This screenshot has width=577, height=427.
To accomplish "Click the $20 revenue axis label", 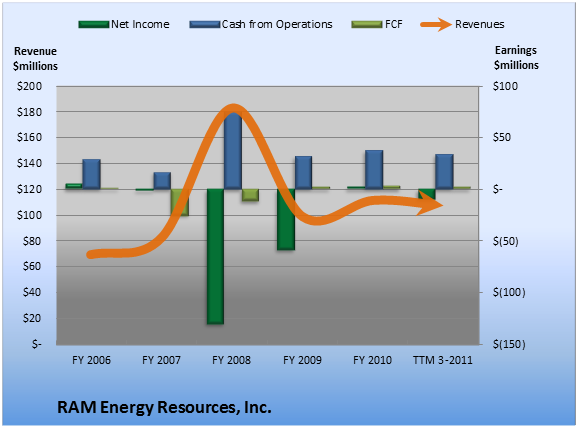I will tap(32, 318).
